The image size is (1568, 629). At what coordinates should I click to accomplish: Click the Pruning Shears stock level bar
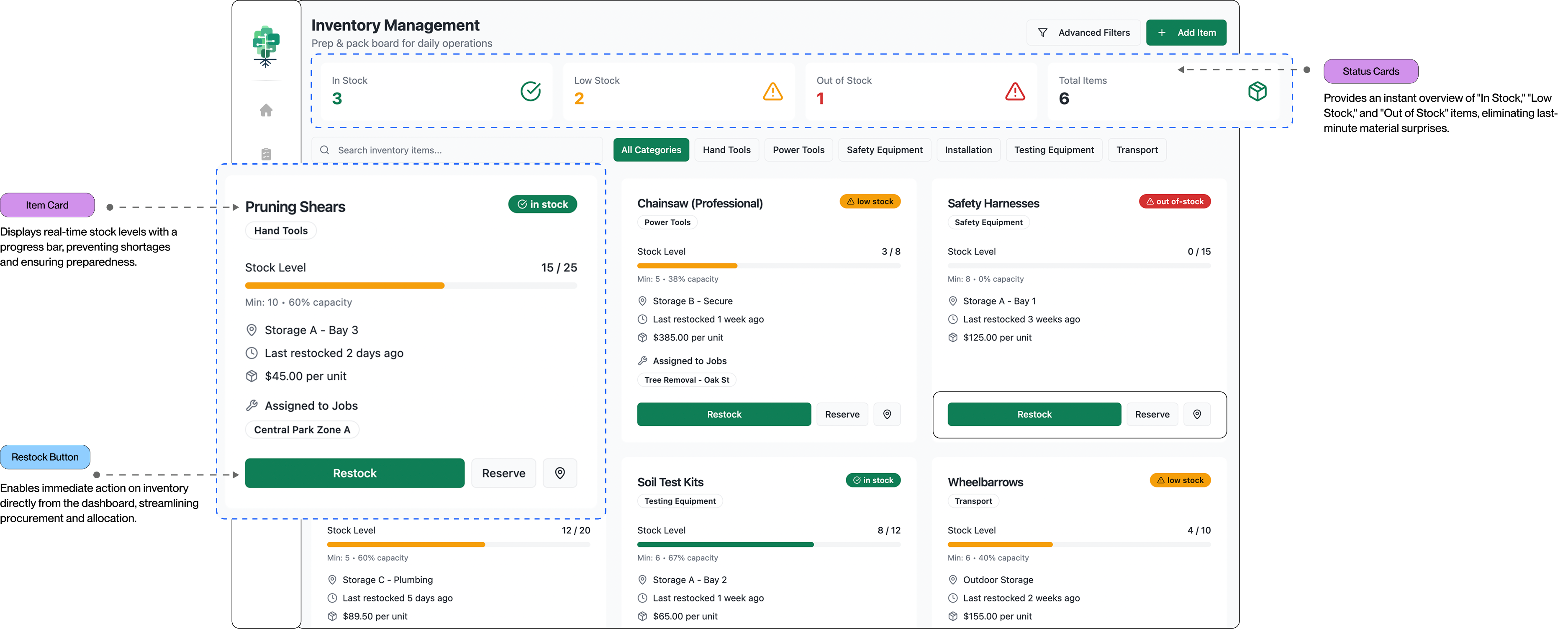[x=411, y=286]
